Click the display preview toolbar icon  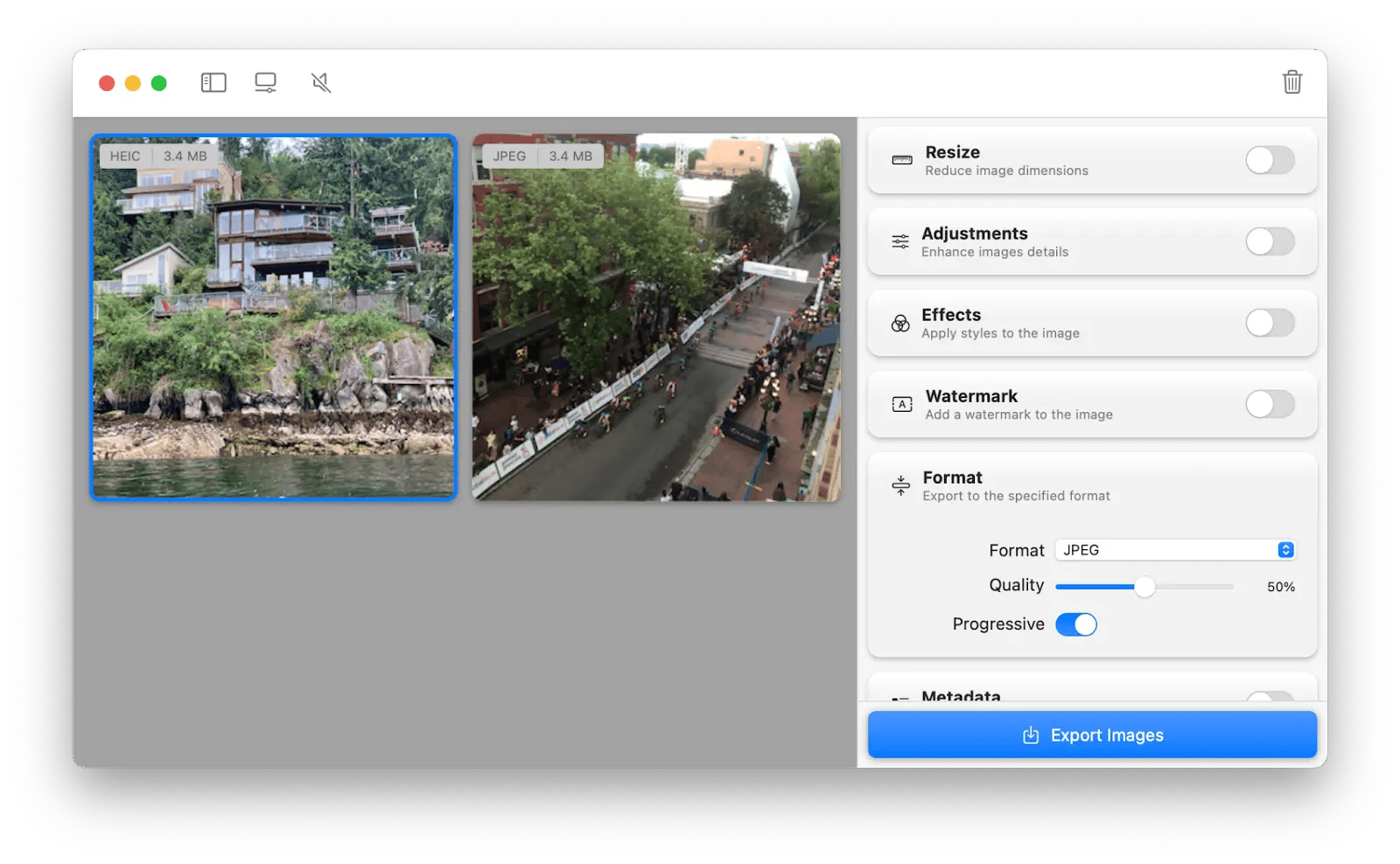[265, 83]
